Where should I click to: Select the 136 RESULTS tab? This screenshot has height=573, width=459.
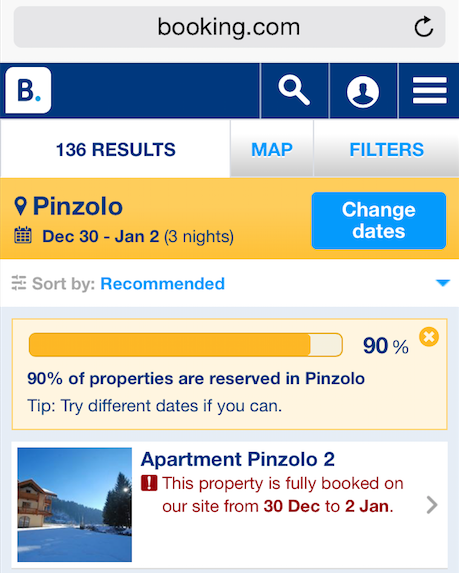tap(115, 149)
